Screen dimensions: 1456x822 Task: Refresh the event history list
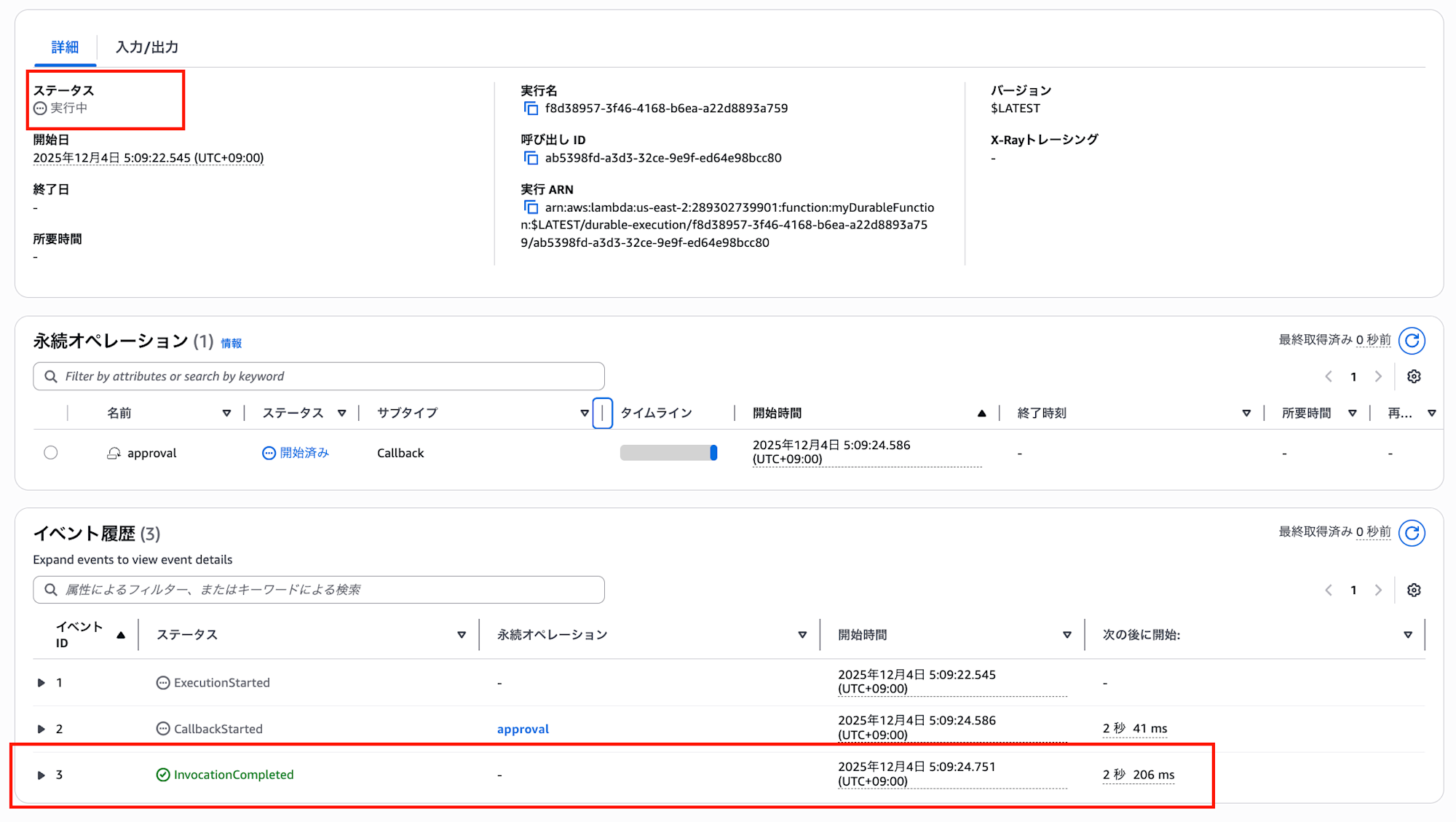click(1412, 533)
